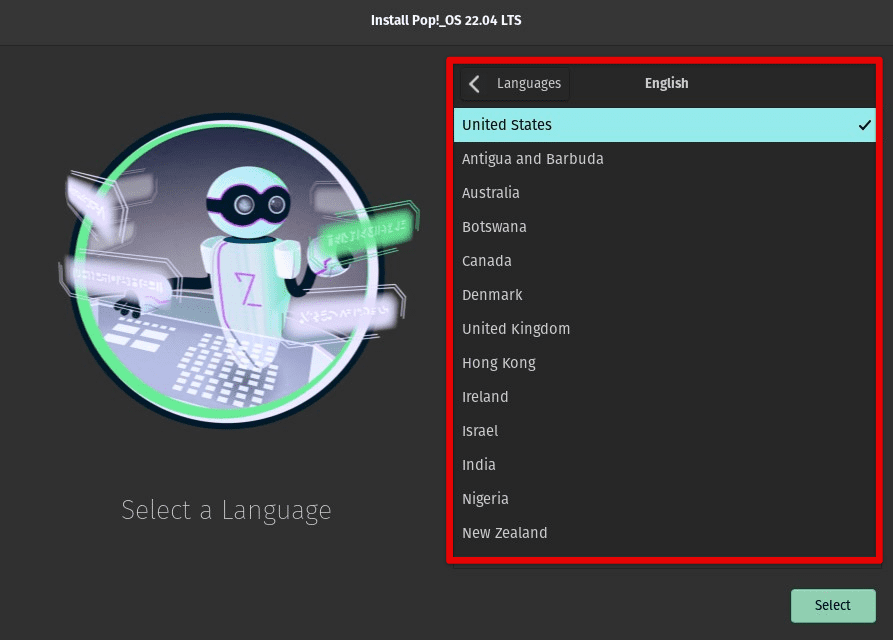The image size is (893, 640).
Task: Confirm with the Select button
Action: [x=832, y=605]
